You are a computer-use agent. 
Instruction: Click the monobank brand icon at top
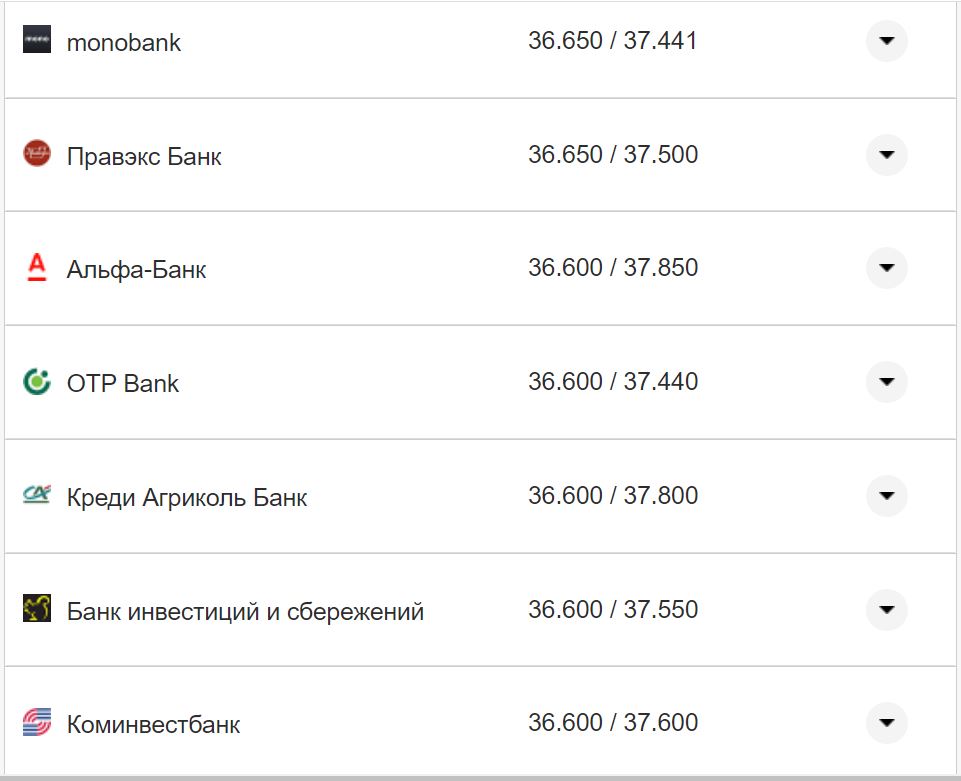[35, 42]
